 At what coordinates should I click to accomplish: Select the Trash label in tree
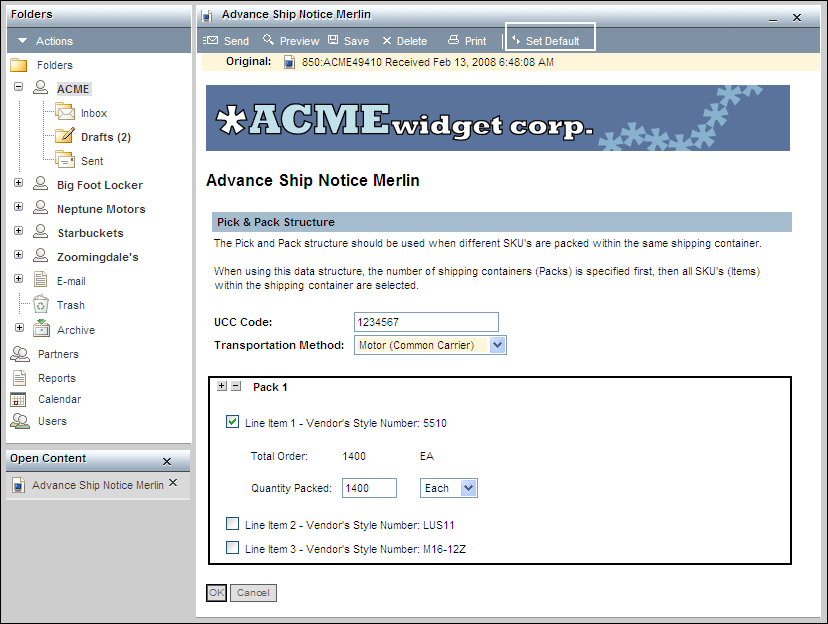tap(71, 305)
